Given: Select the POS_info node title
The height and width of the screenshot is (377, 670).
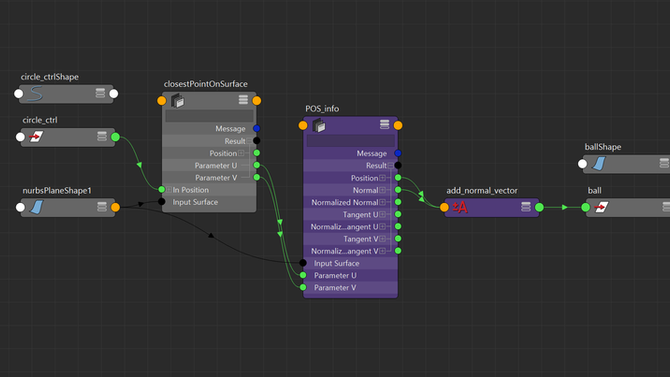Looking at the screenshot, I should (x=322, y=109).
